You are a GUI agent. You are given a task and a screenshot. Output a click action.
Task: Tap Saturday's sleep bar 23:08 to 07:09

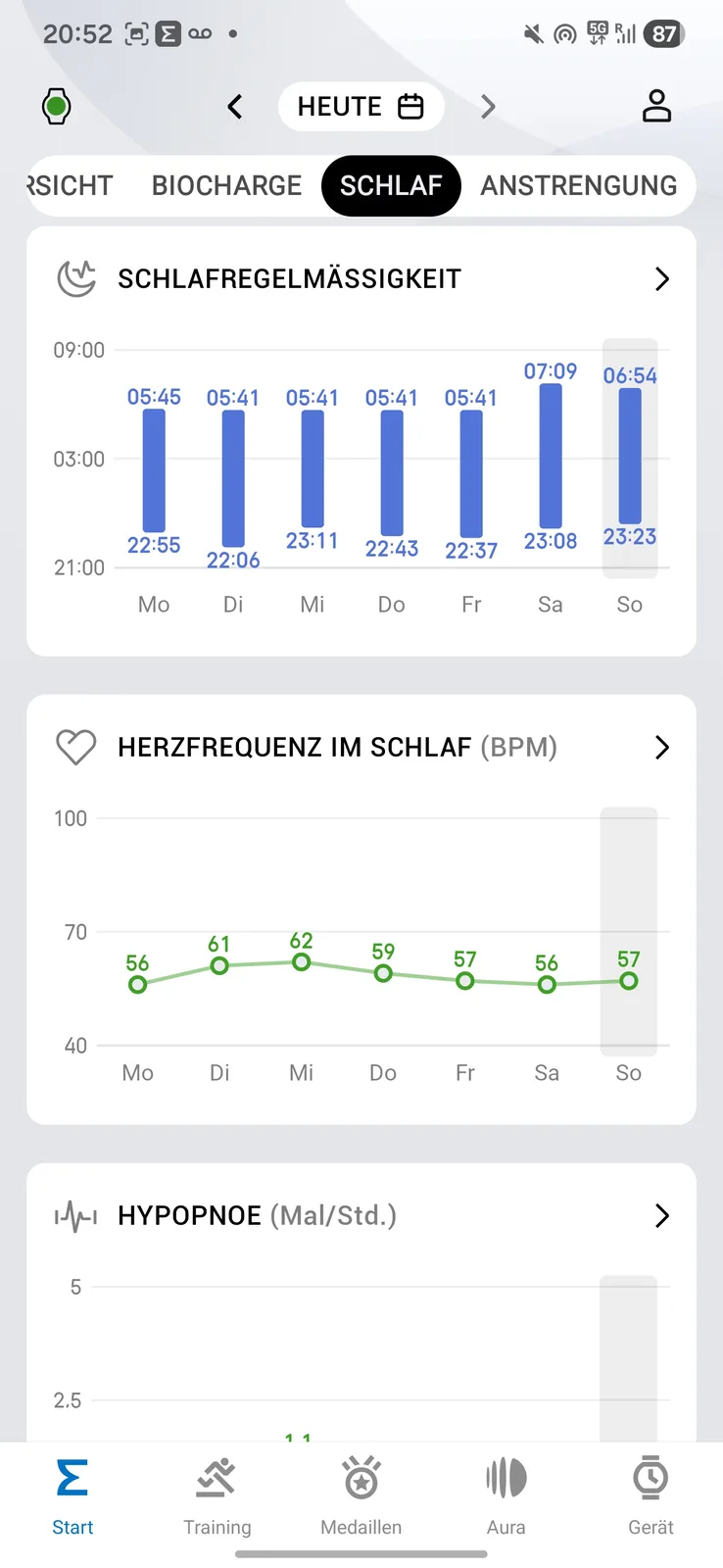coord(551,456)
